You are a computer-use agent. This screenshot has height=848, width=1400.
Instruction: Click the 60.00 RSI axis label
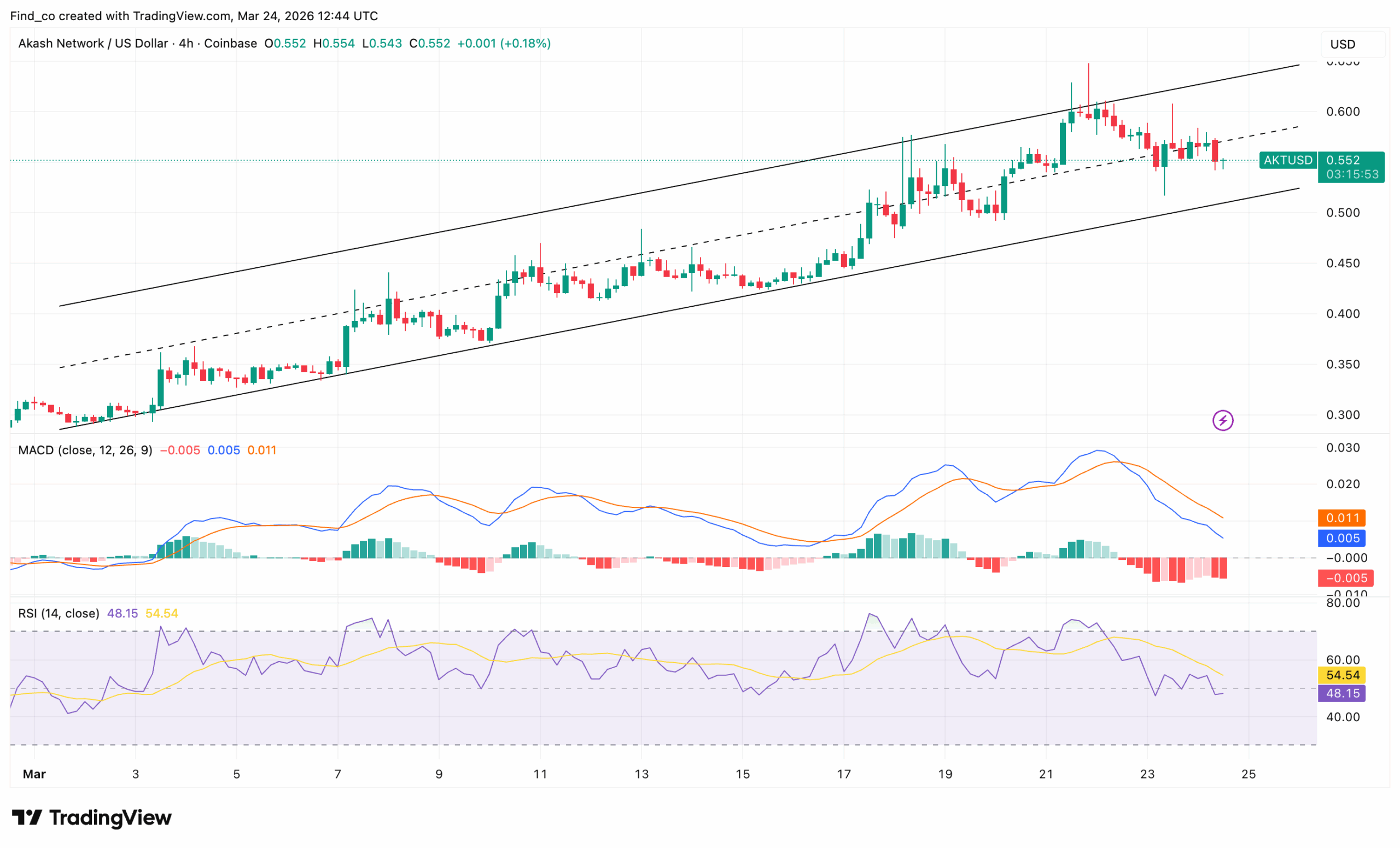click(x=1343, y=660)
